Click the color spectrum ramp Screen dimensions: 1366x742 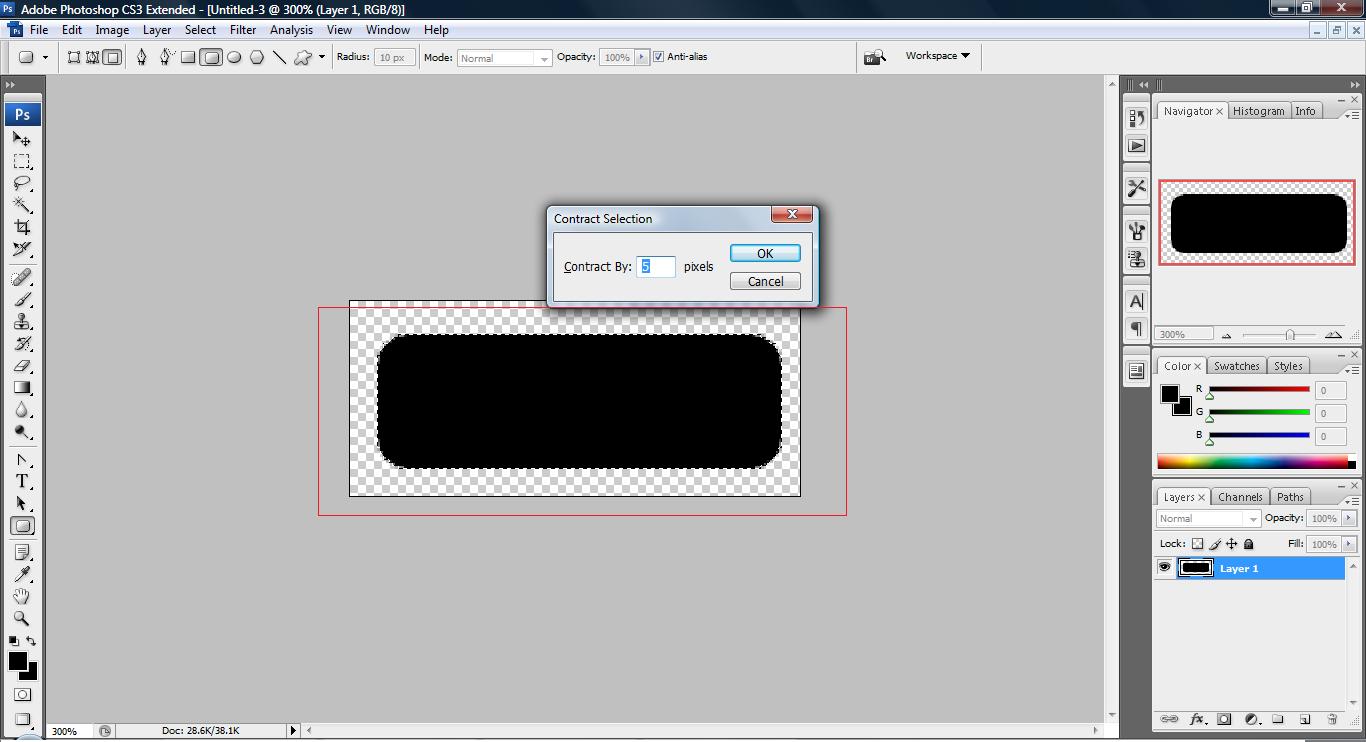1253,461
